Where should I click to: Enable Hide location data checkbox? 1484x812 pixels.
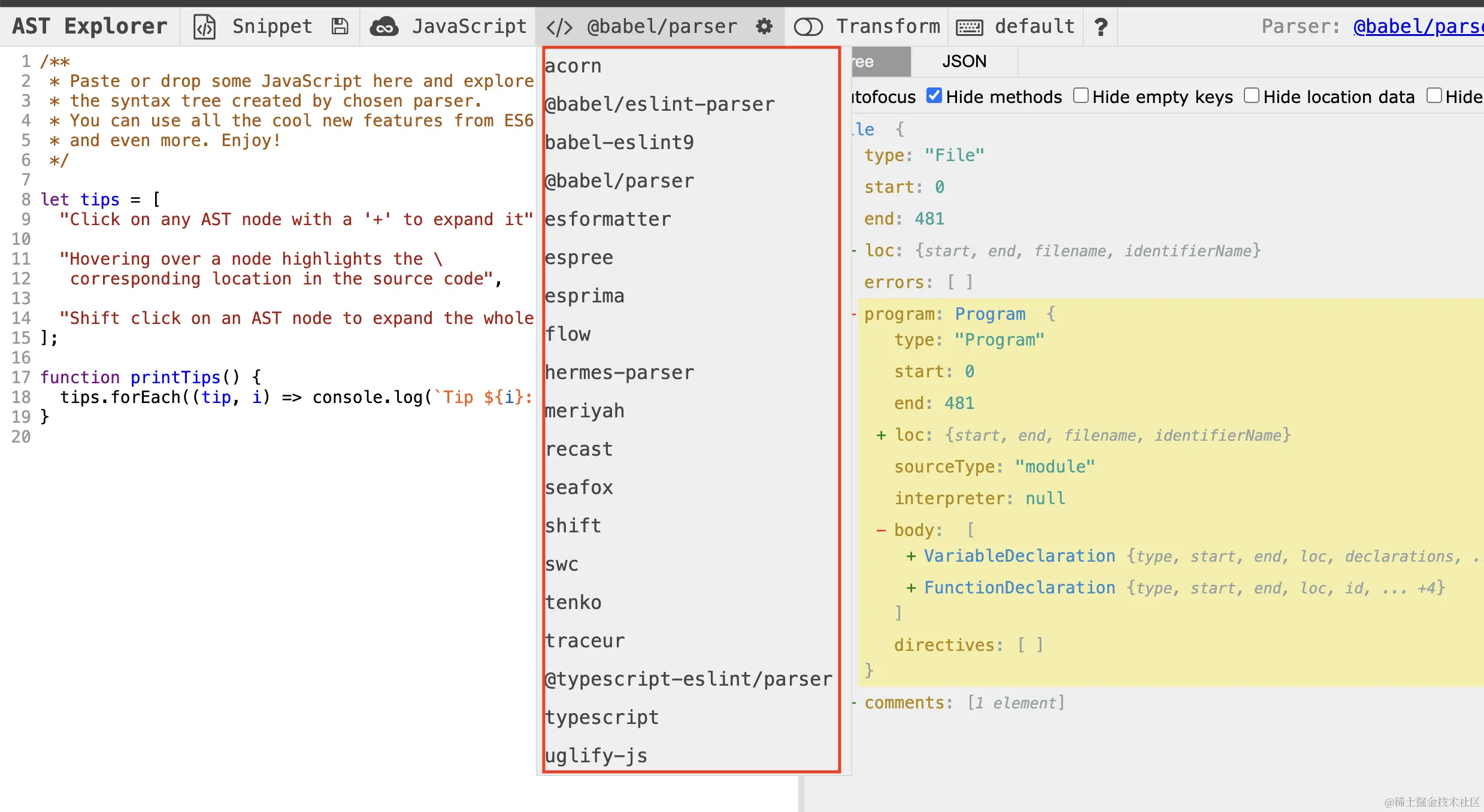point(1251,96)
